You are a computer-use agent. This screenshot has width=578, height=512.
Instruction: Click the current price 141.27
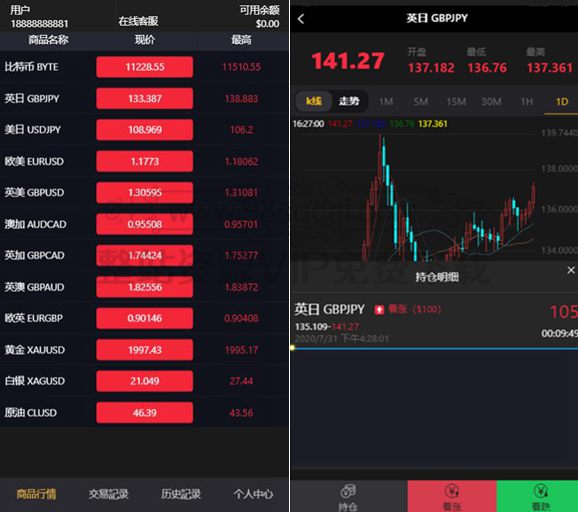tap(348, 61)
